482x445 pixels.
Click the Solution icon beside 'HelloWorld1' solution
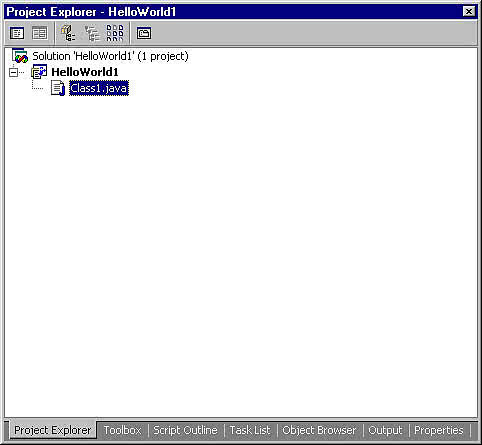point(20,56)
